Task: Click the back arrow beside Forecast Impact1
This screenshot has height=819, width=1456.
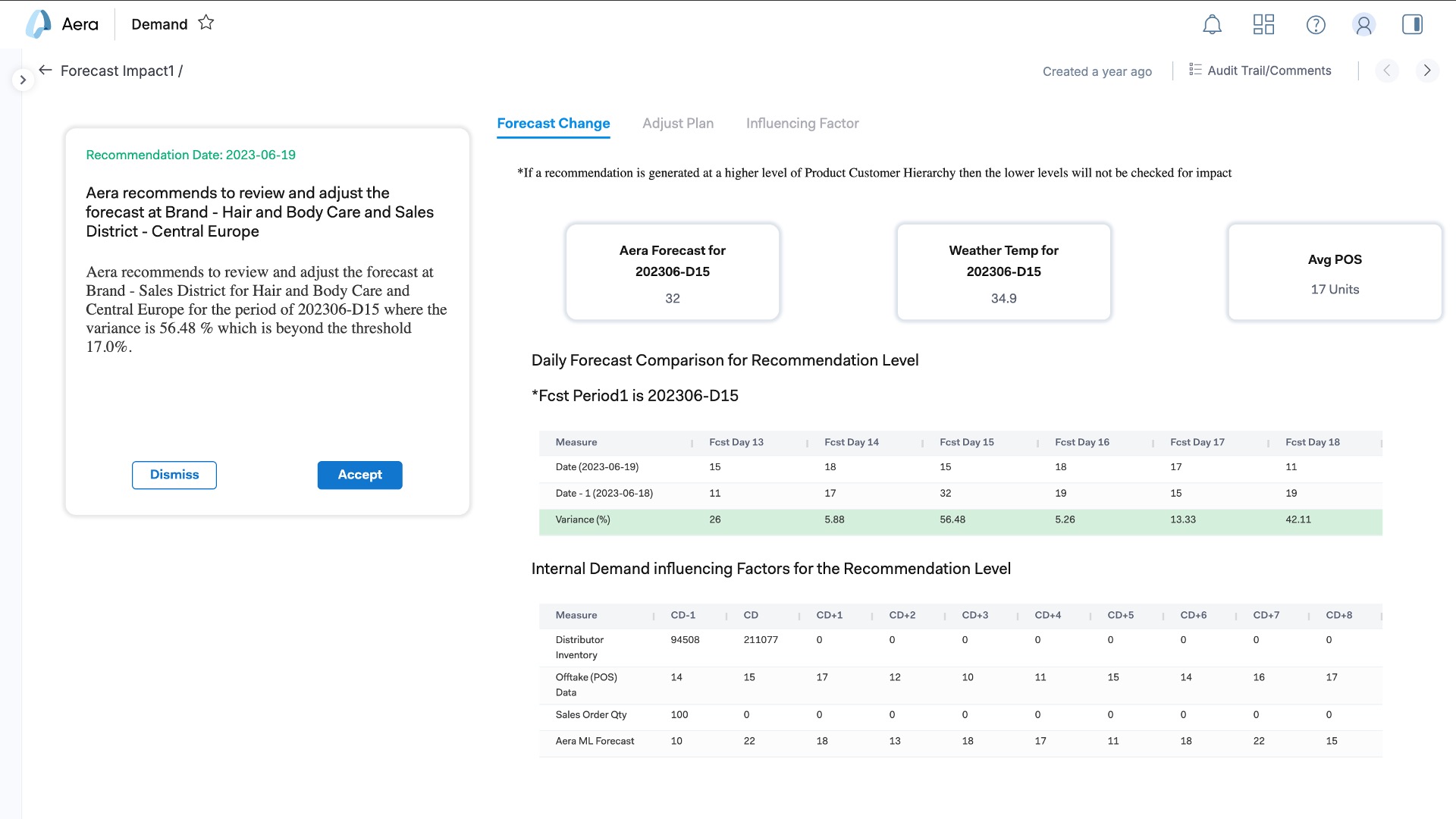Action: (x=45, y=71)
